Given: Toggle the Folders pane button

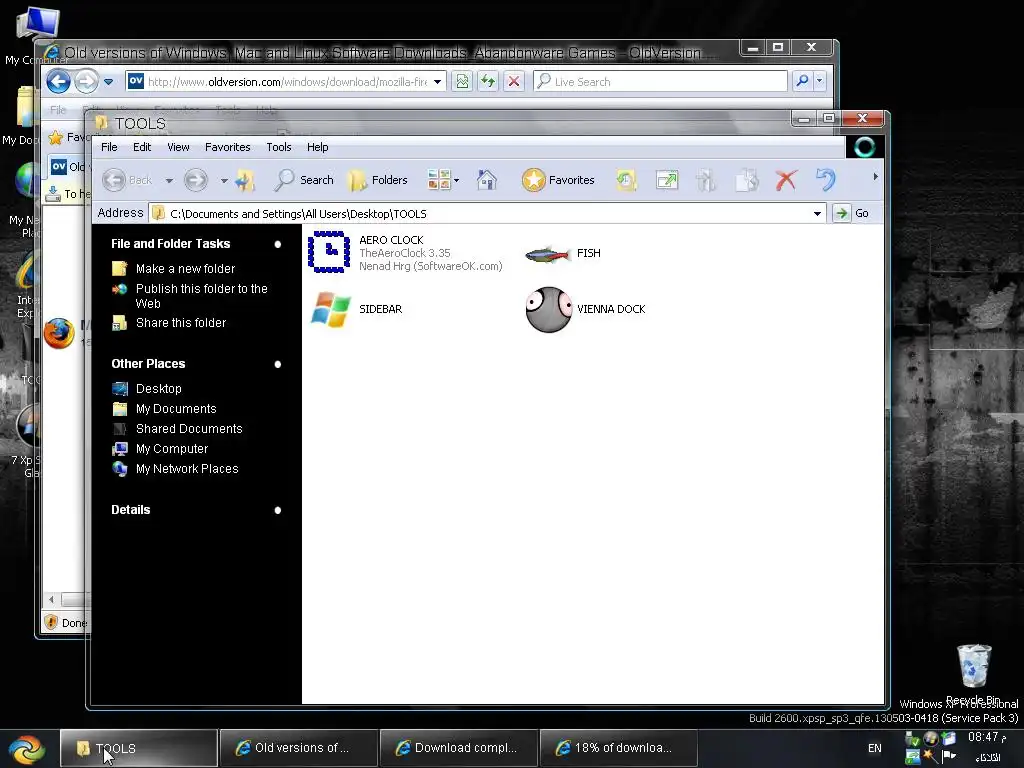Looking at the screenshot, I should coord(377,180).
